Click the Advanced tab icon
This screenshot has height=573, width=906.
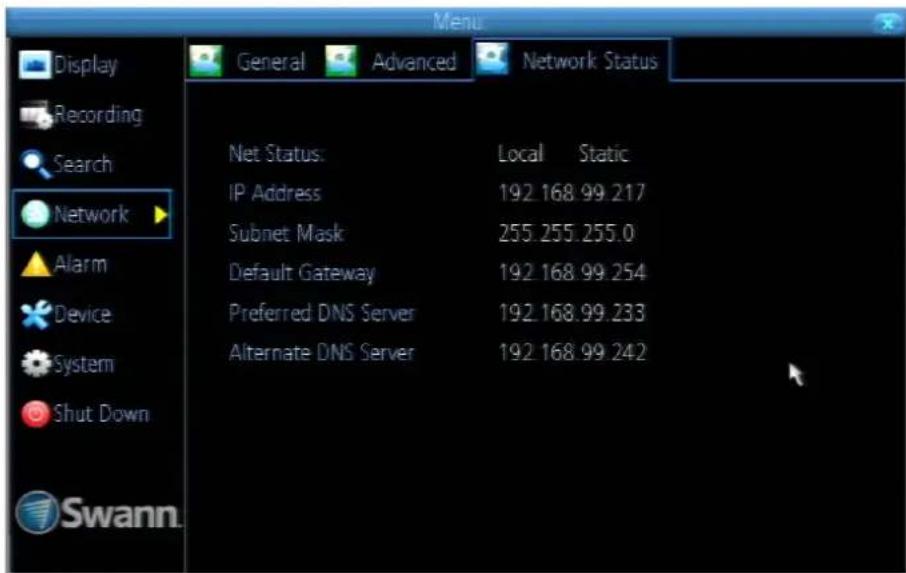click(341, 61)
